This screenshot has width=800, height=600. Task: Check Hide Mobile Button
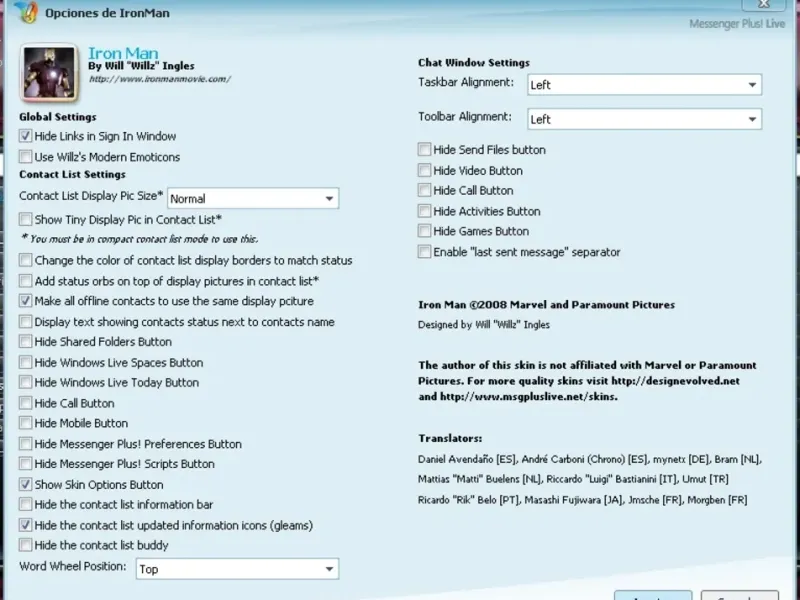25,423
